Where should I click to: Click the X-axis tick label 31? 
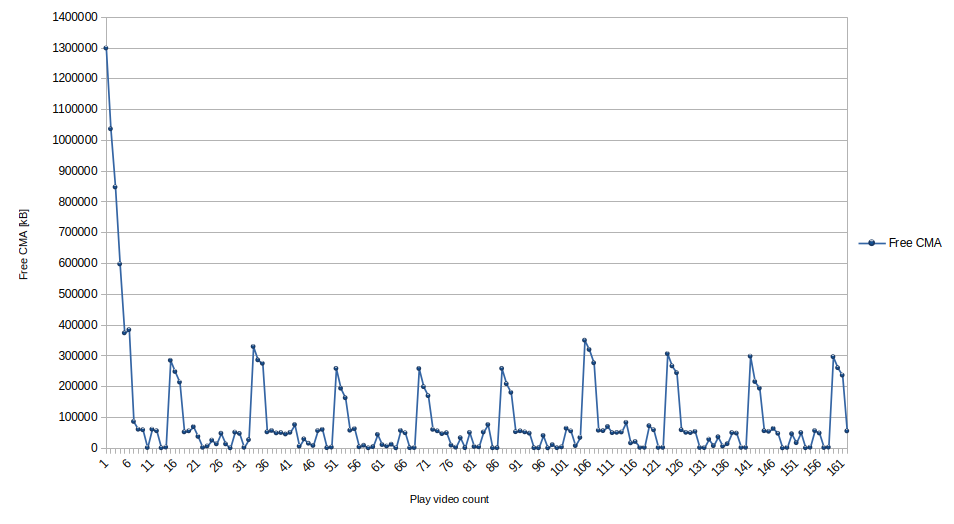pyautogui.click(x=240, y=466)
